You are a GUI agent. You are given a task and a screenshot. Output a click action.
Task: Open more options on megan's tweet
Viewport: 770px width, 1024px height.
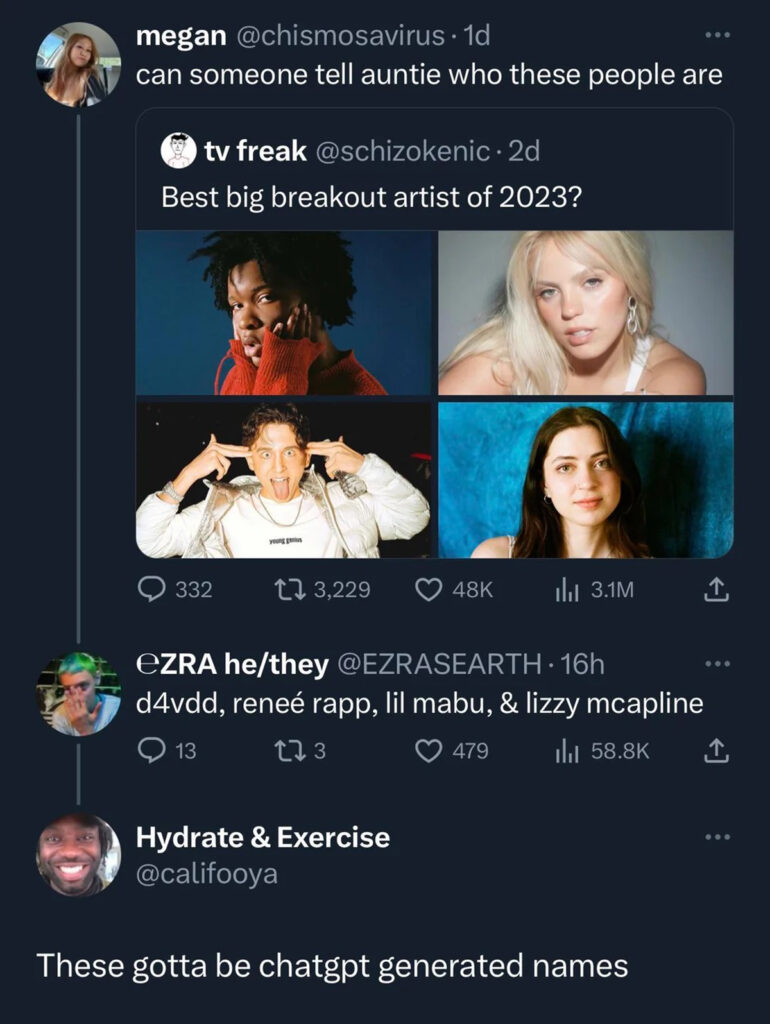tap(717, 36)
